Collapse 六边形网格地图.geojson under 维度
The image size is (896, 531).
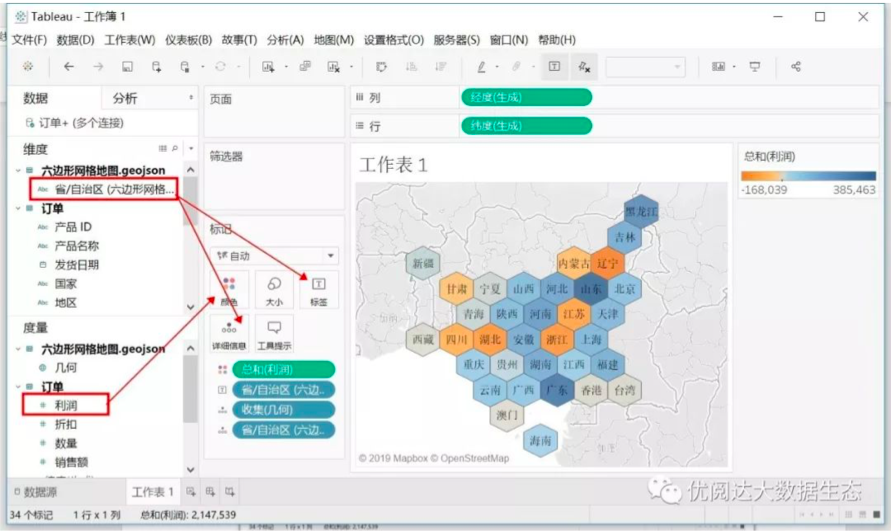coord(17,171)
